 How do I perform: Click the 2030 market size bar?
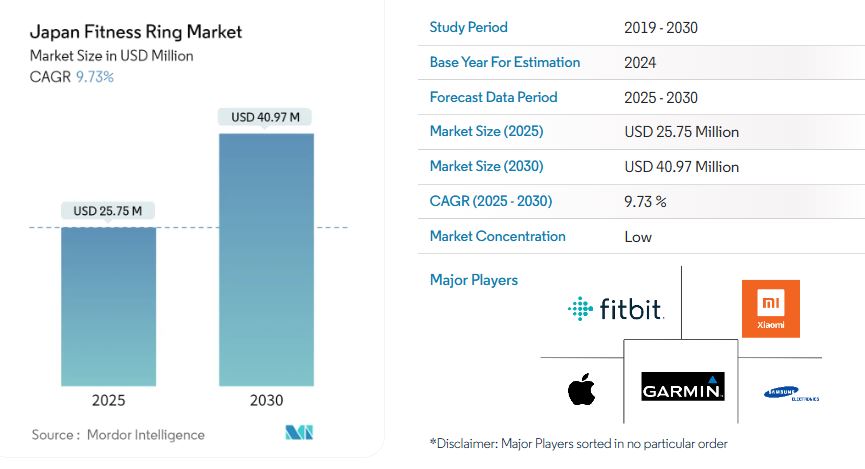click(266, 260)
